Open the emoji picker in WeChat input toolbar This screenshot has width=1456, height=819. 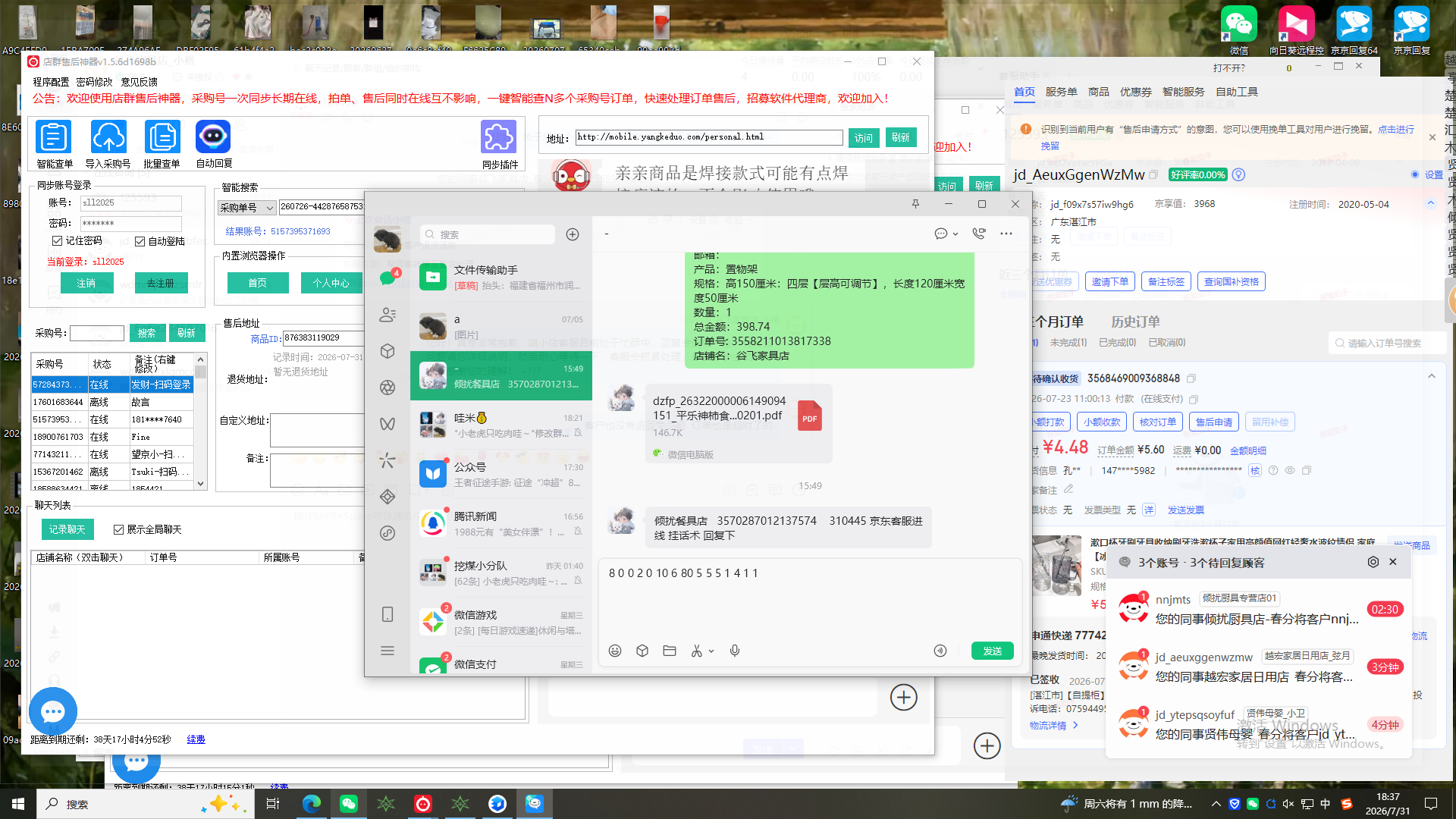tap(615, 651)
